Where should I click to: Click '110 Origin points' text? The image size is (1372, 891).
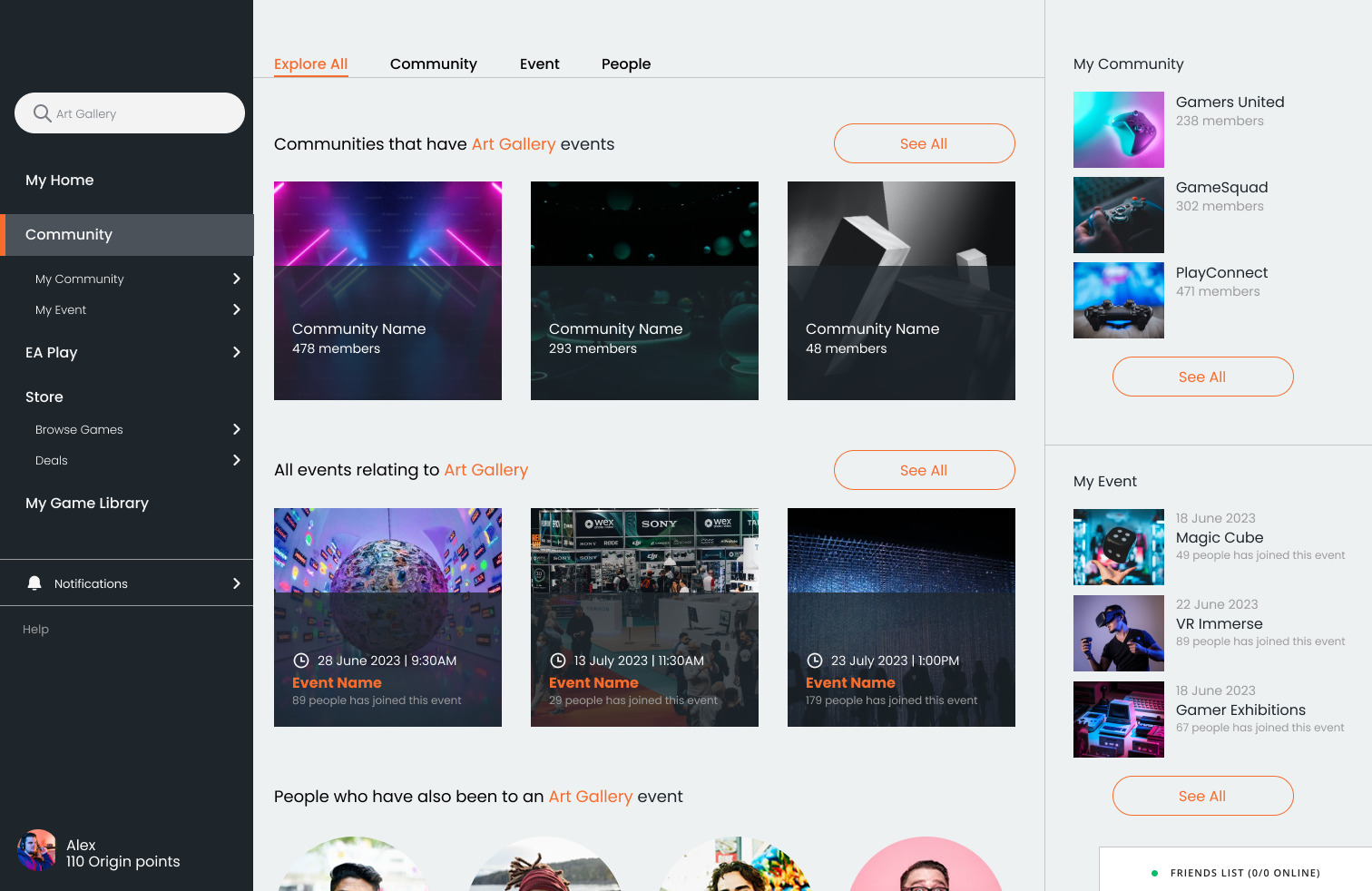coord(123,861)
